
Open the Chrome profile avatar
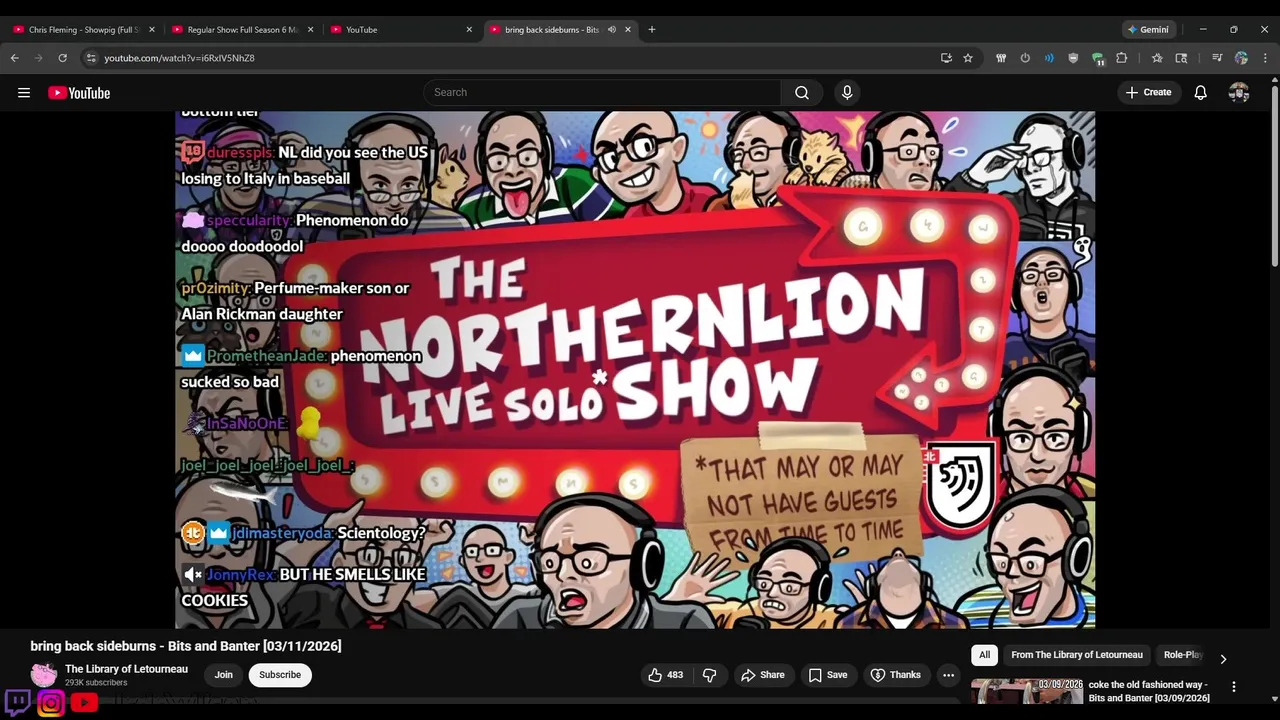1241,58
